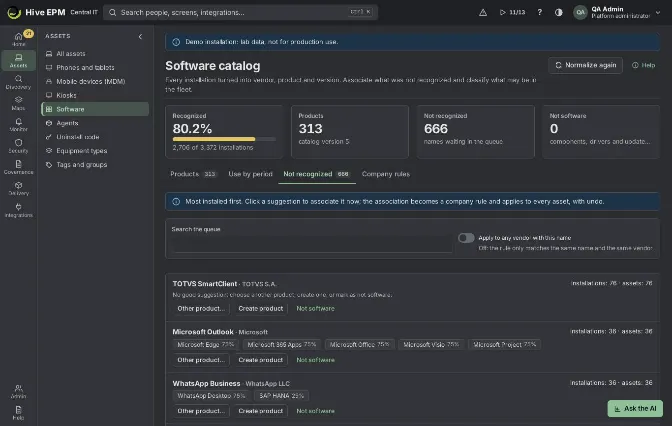The image size is (672, 426).
Task: Click the Recognized progress bar
Action: pos(224,139)
